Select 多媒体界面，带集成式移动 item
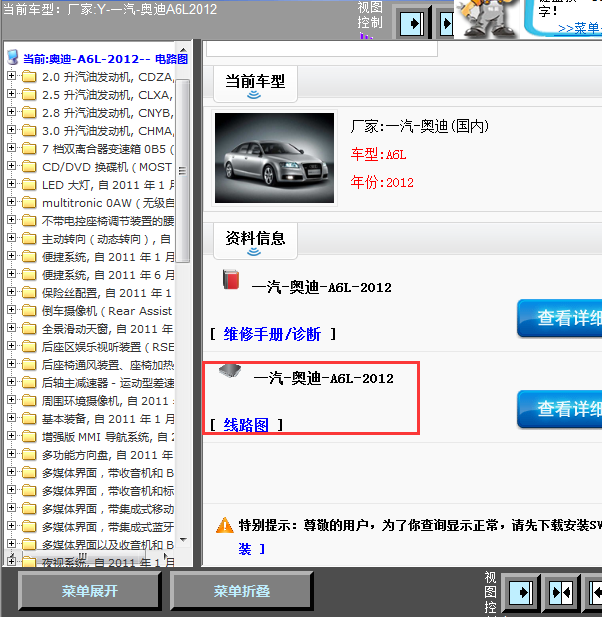 [x=108, y=509]
